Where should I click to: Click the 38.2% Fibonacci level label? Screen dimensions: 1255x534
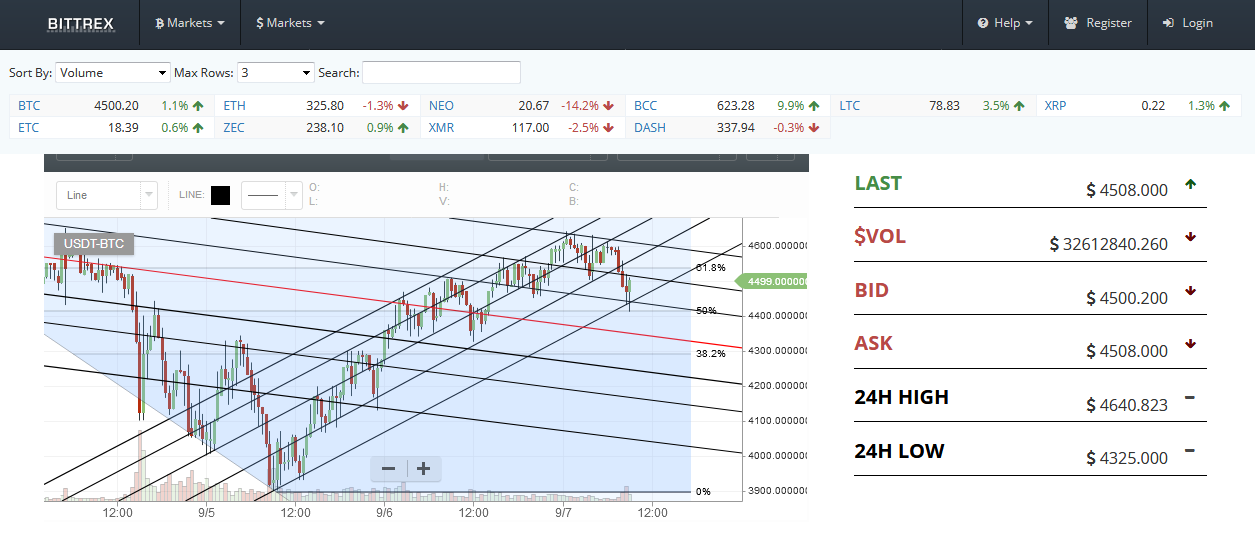710,354
